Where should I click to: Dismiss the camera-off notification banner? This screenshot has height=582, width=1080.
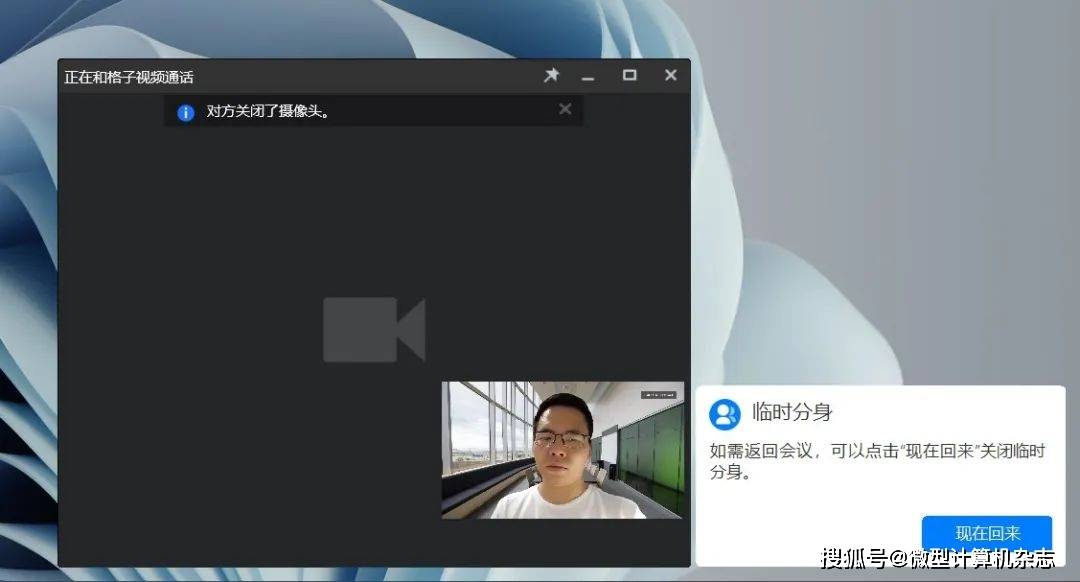565,109
